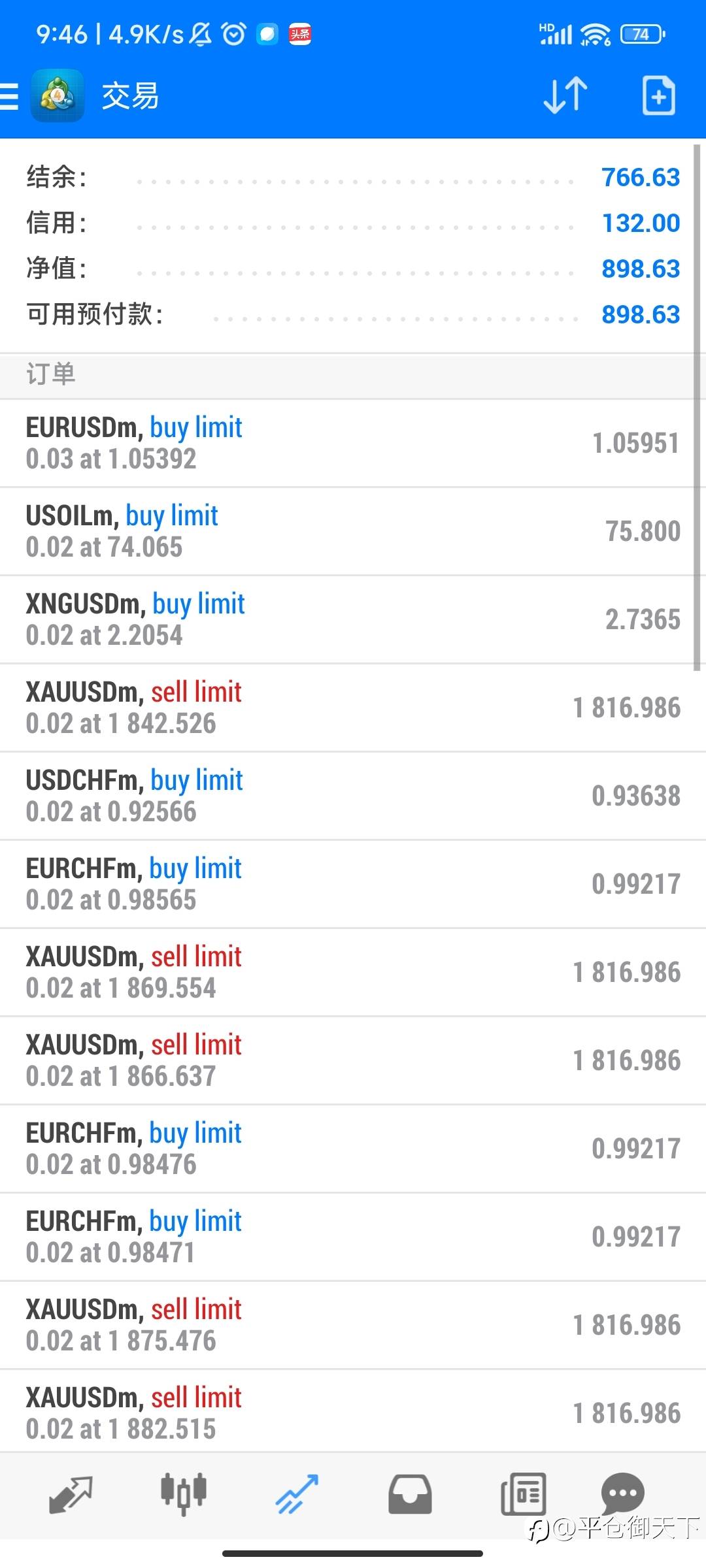The height and width of the screenshot is (1568, 706).
Task: Open the News tab icon
Action: 523,1494
